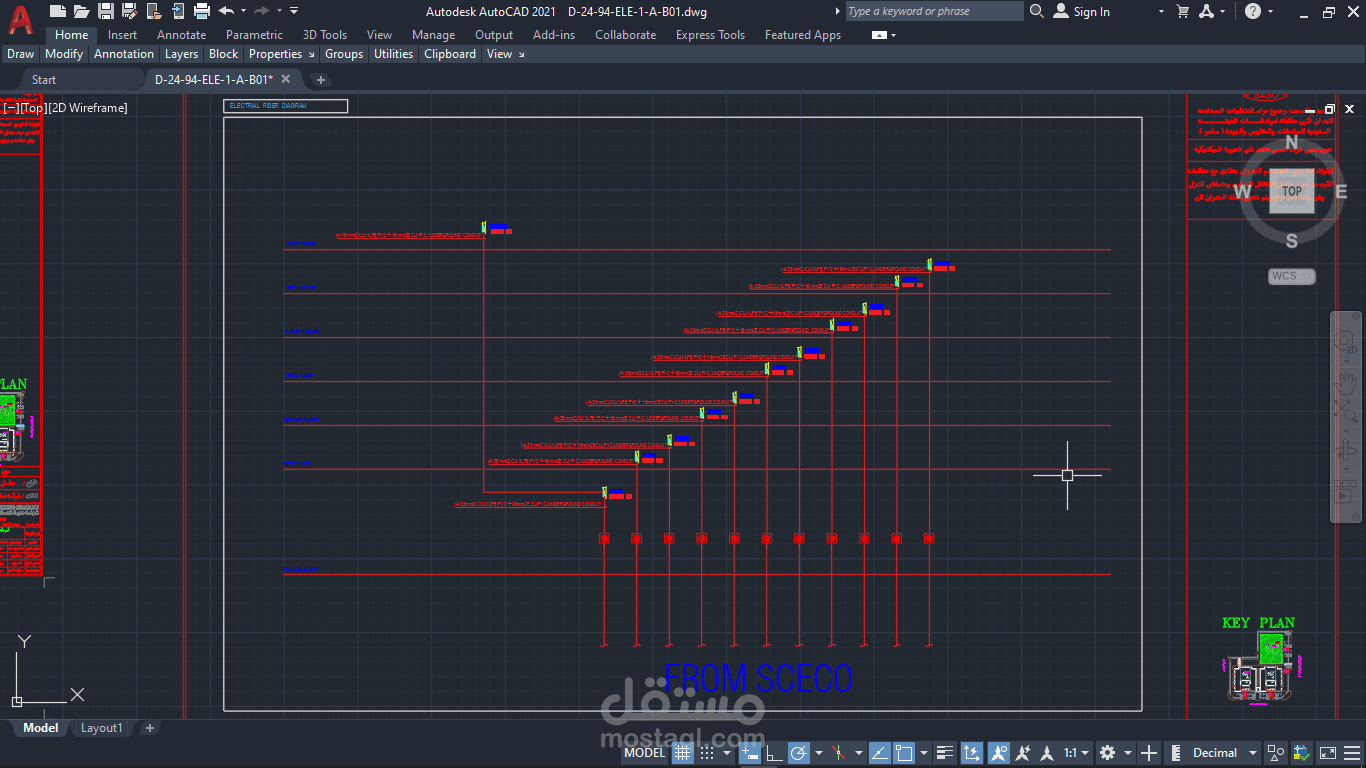Expand the undo history dropdown arrow
Screen dimensions: 1366x768
click(x=243, y=11)
